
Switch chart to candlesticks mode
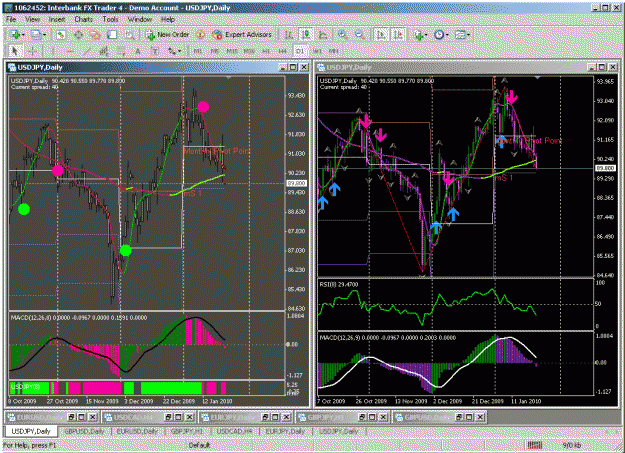point(306,35)
